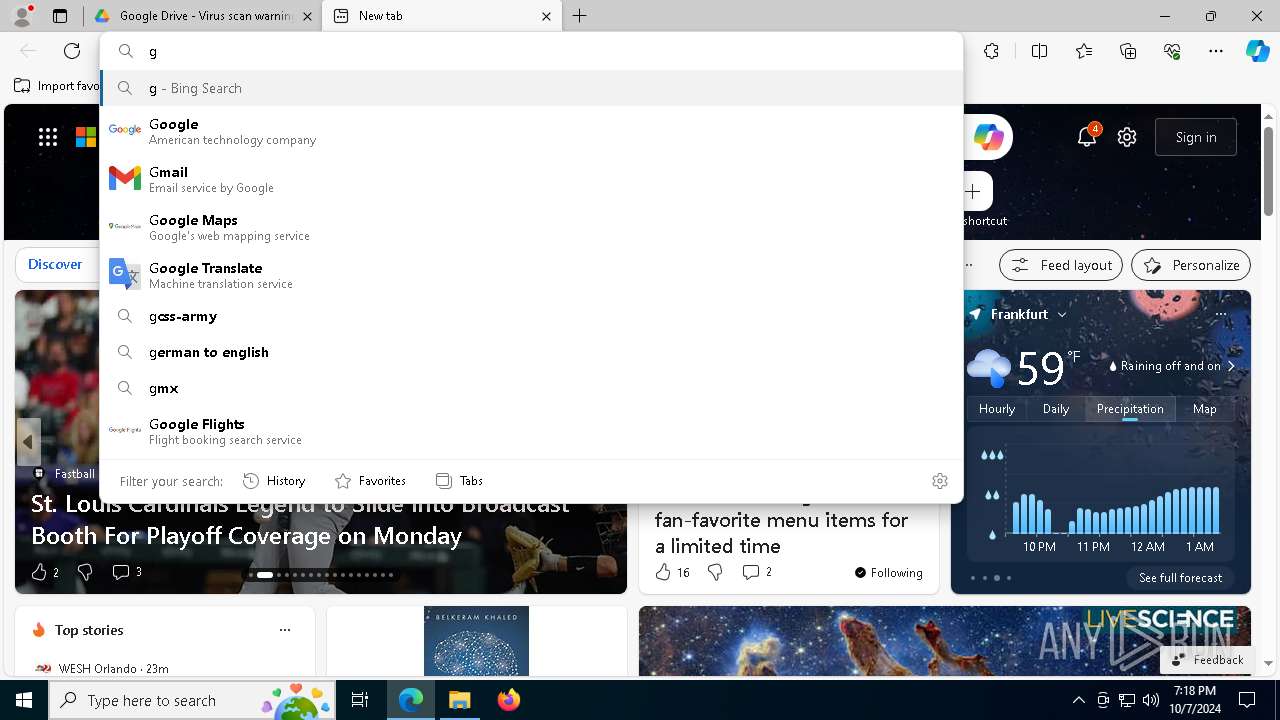1280x720 pixels.
Task: Choose the gmx search suggestion
Action: pyautogui.click(x=532, y=388)
